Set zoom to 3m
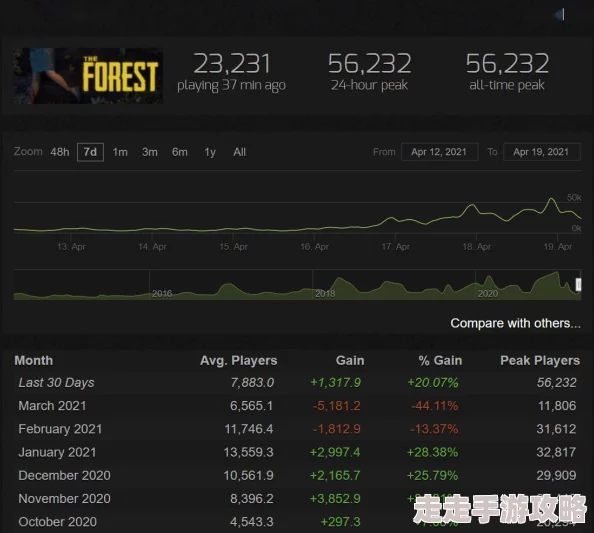 click(x=150, y=152)
